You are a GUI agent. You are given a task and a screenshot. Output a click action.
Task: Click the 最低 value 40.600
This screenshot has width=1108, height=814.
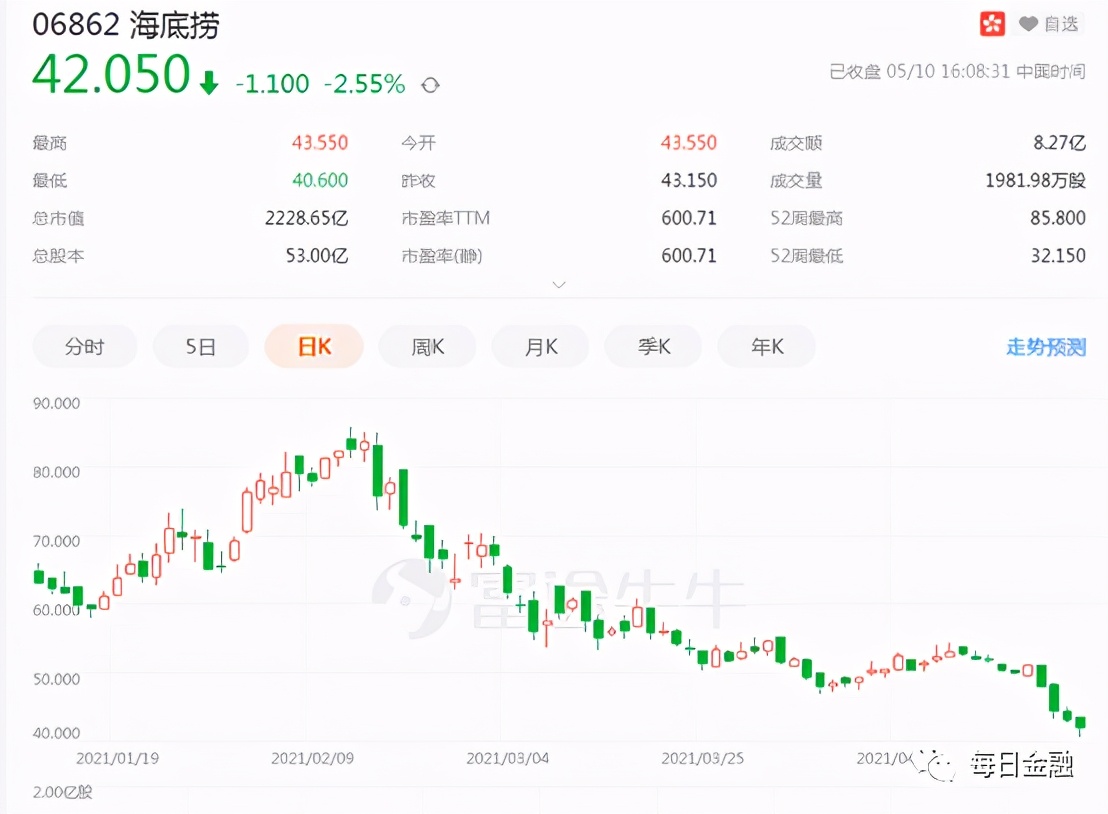pyautogui.click(x=320, y=180)
